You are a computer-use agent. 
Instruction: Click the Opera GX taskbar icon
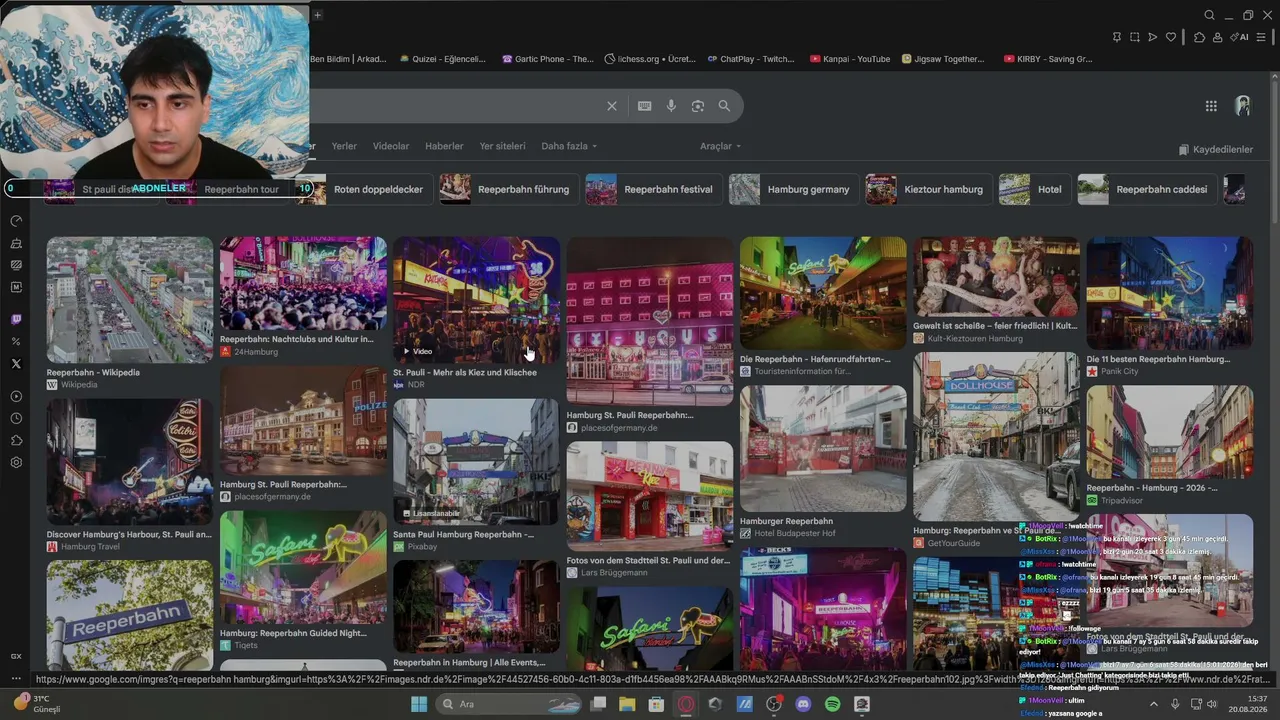(x=686, y=704)
